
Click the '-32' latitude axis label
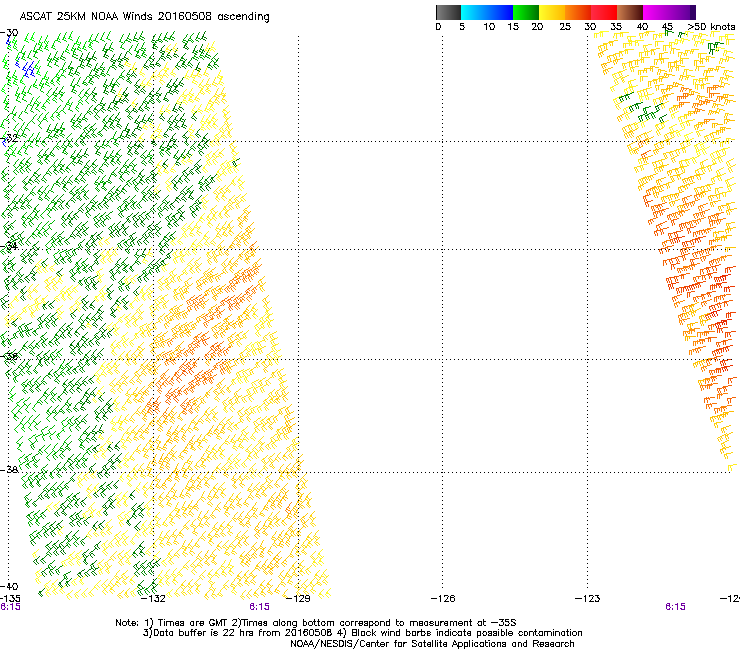[9, 138]
